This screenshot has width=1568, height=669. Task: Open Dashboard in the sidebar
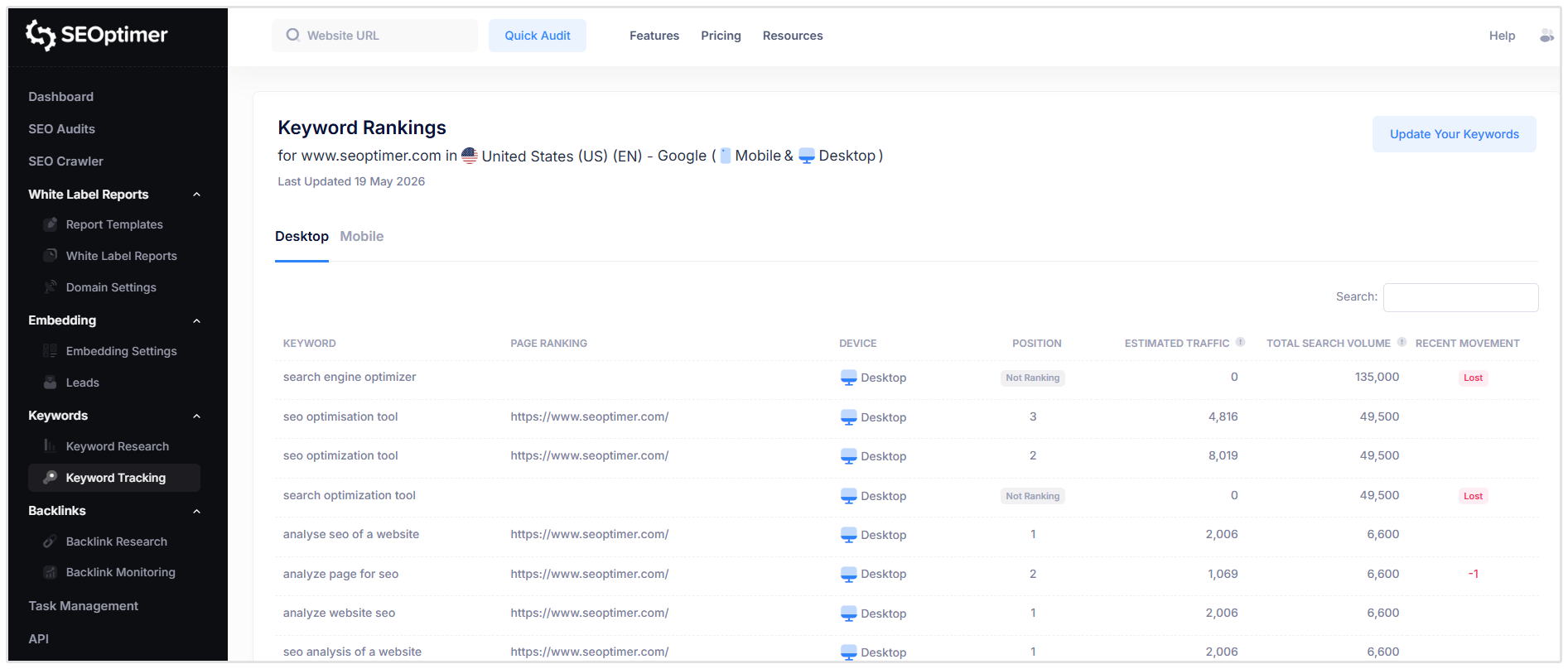click(61, 97)
